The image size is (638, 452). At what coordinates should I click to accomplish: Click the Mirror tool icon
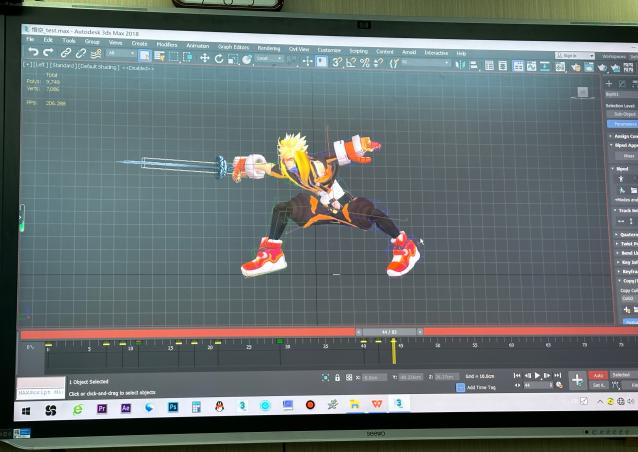tap(460, 65)
